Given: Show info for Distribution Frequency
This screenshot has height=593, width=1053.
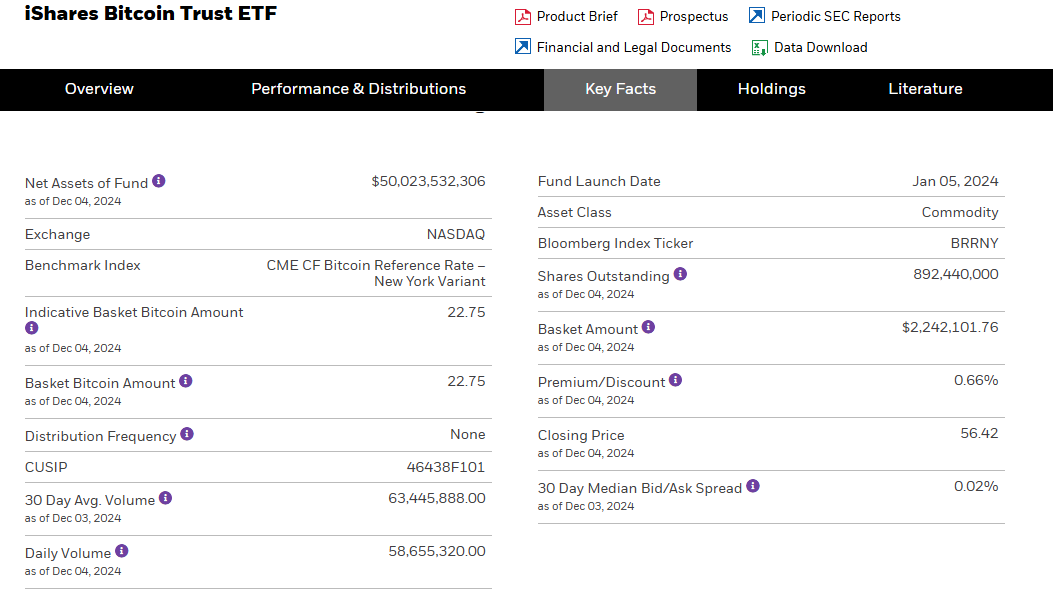Looking at the screenshot, I should [187, 434].
